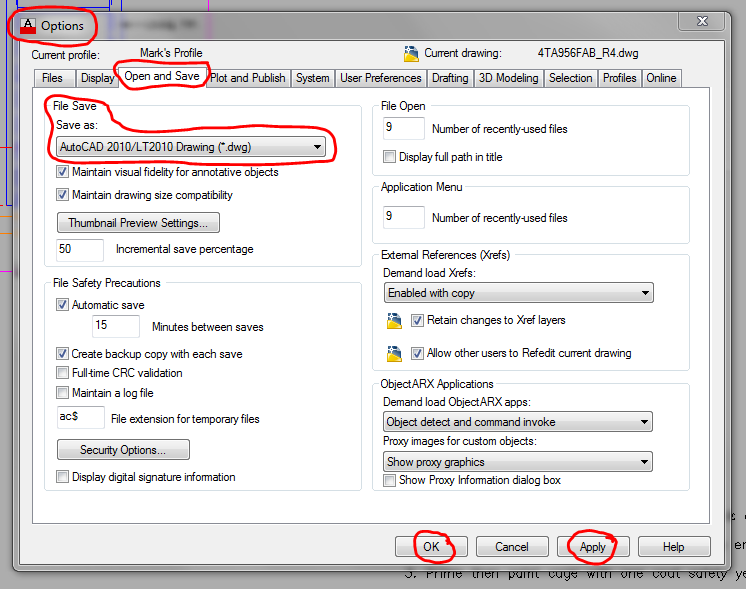Enable Display digital signature information
Viewport: 746px width, 589px height.
[62, 477]
